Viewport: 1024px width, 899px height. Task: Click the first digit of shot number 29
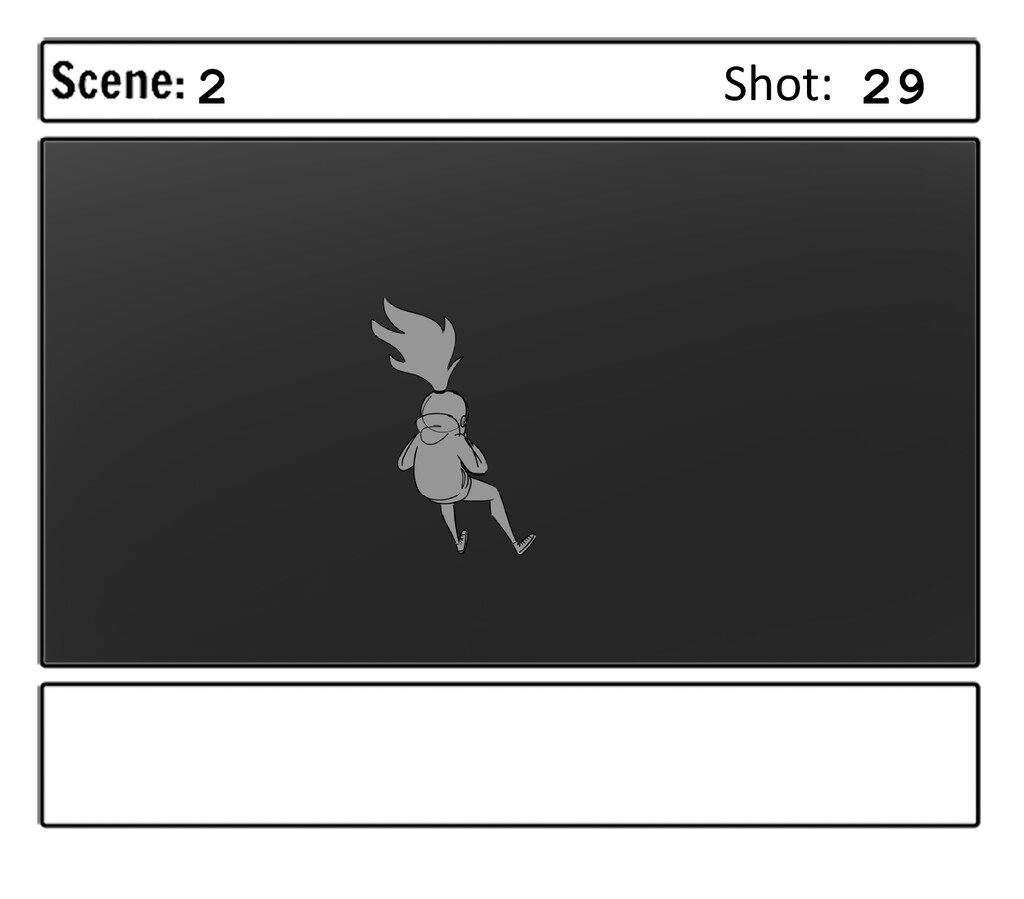tap(877, 87)
